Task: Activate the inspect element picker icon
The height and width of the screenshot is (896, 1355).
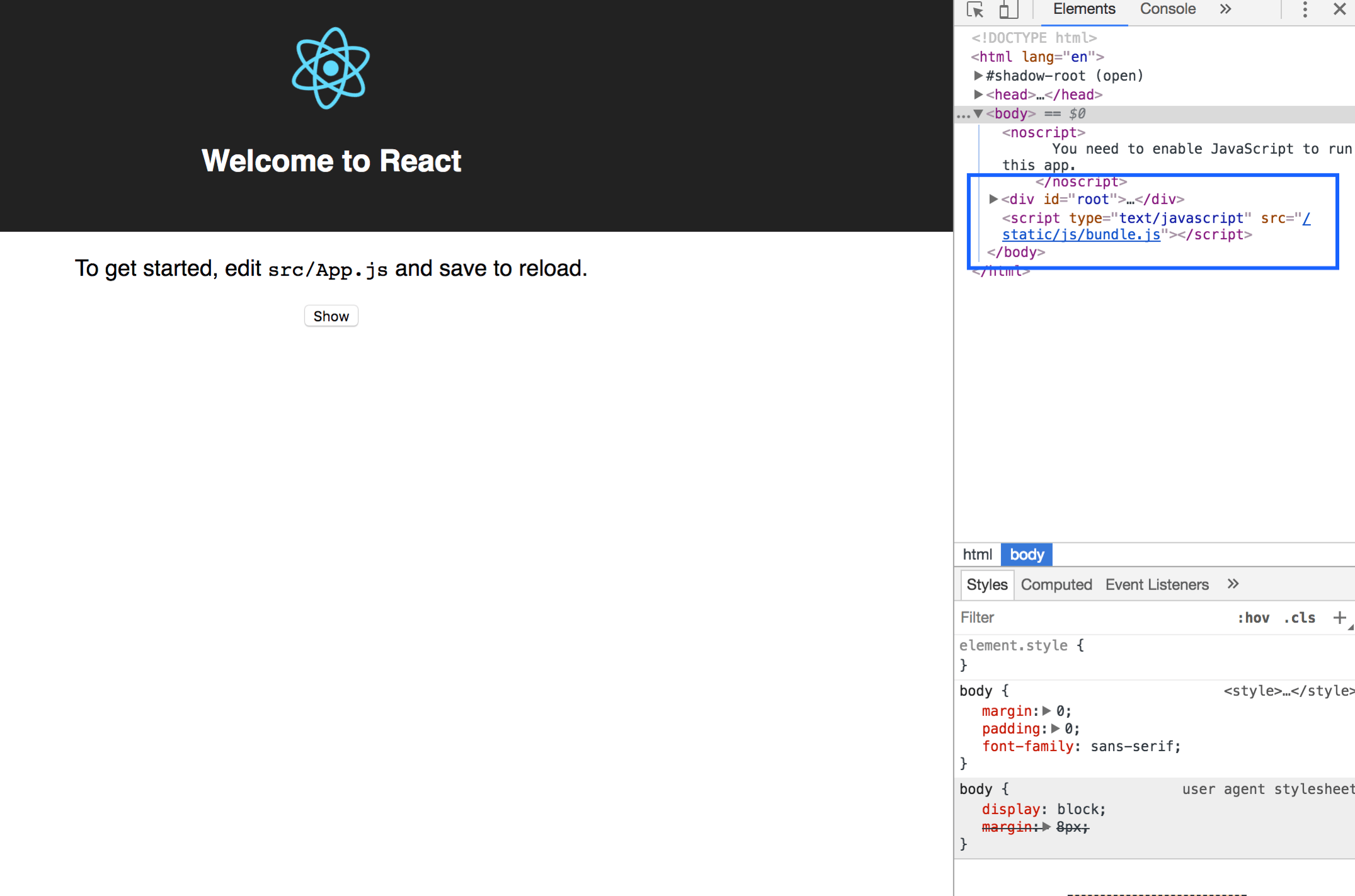Action: click(975, 9)
